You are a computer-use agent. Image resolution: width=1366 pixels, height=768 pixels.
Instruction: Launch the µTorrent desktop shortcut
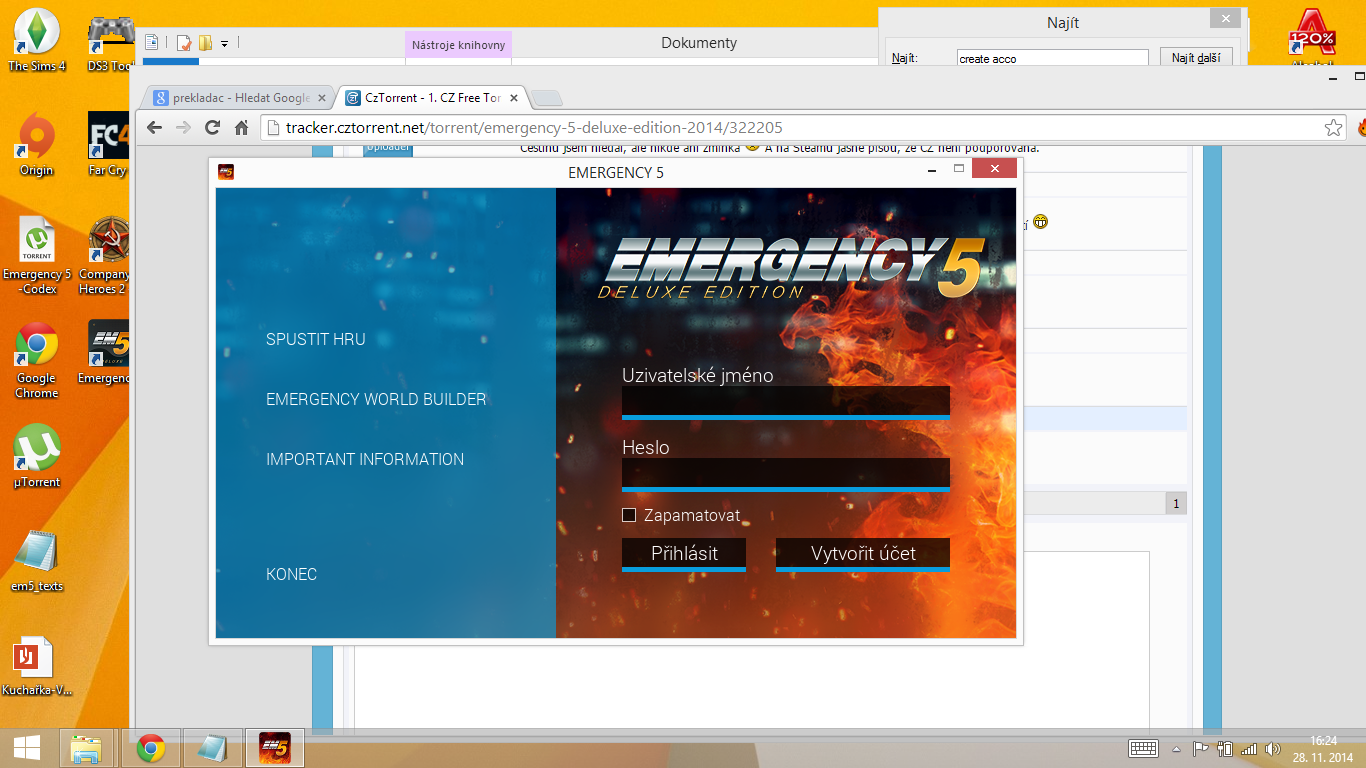[x=37, y=455]
